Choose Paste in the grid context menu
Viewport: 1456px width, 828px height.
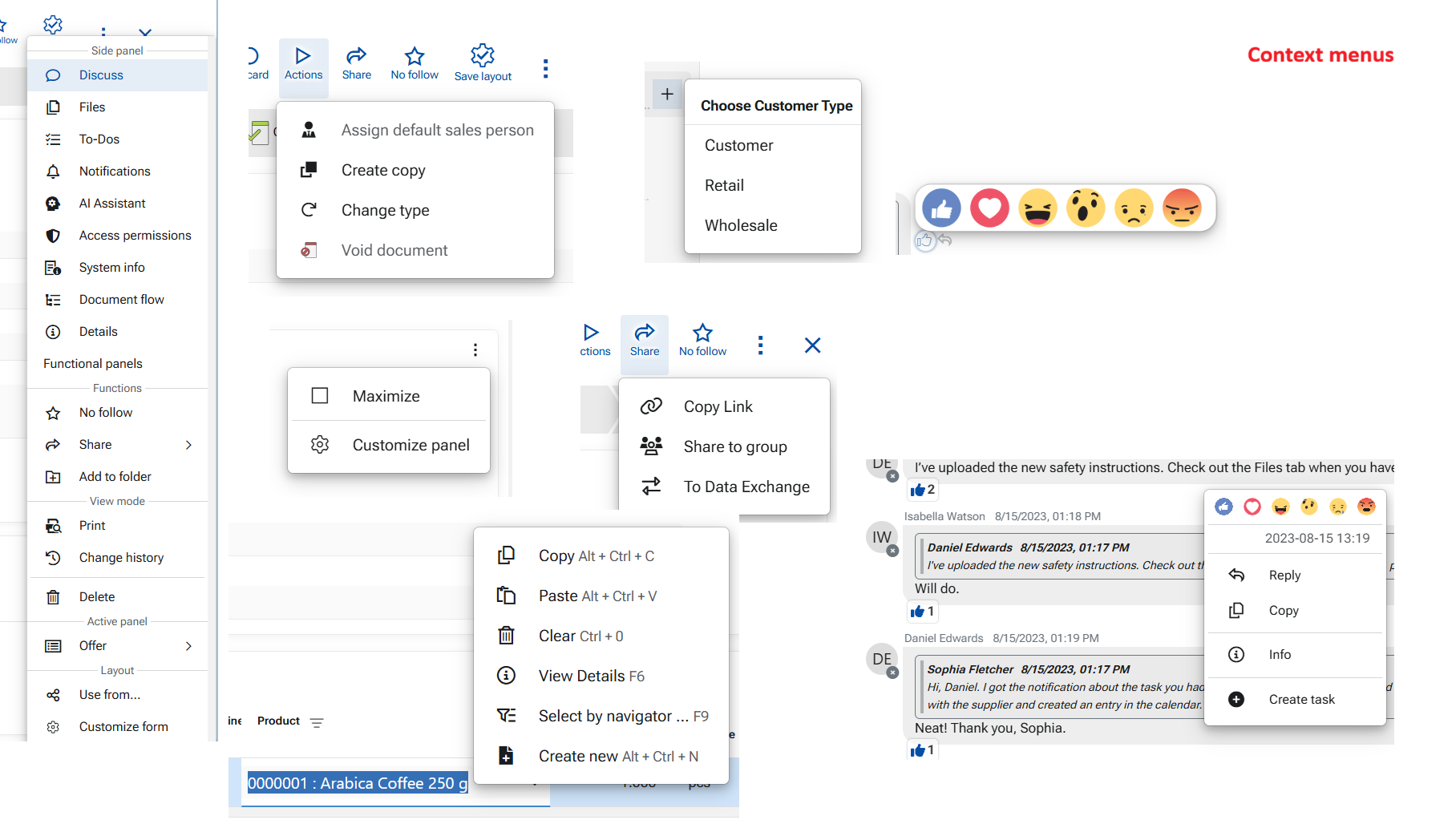click(601, 596)
